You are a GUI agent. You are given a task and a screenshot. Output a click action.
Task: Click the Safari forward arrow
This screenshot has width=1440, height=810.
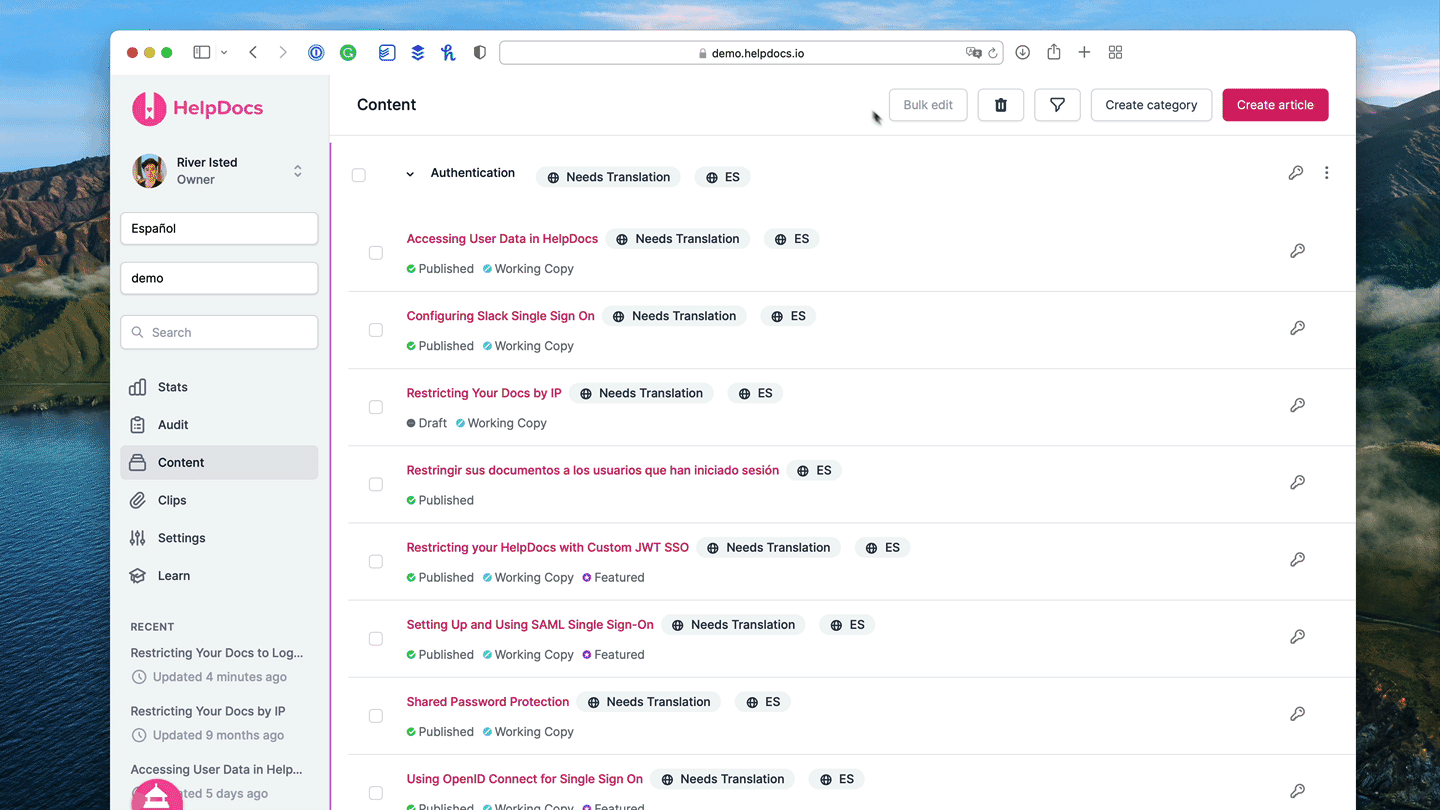[x=283, y=52]
